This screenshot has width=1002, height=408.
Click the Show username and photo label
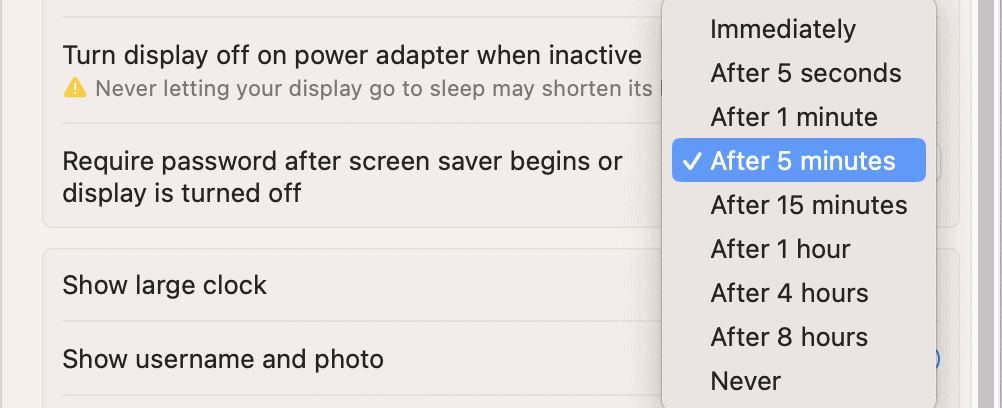(223, 358)
